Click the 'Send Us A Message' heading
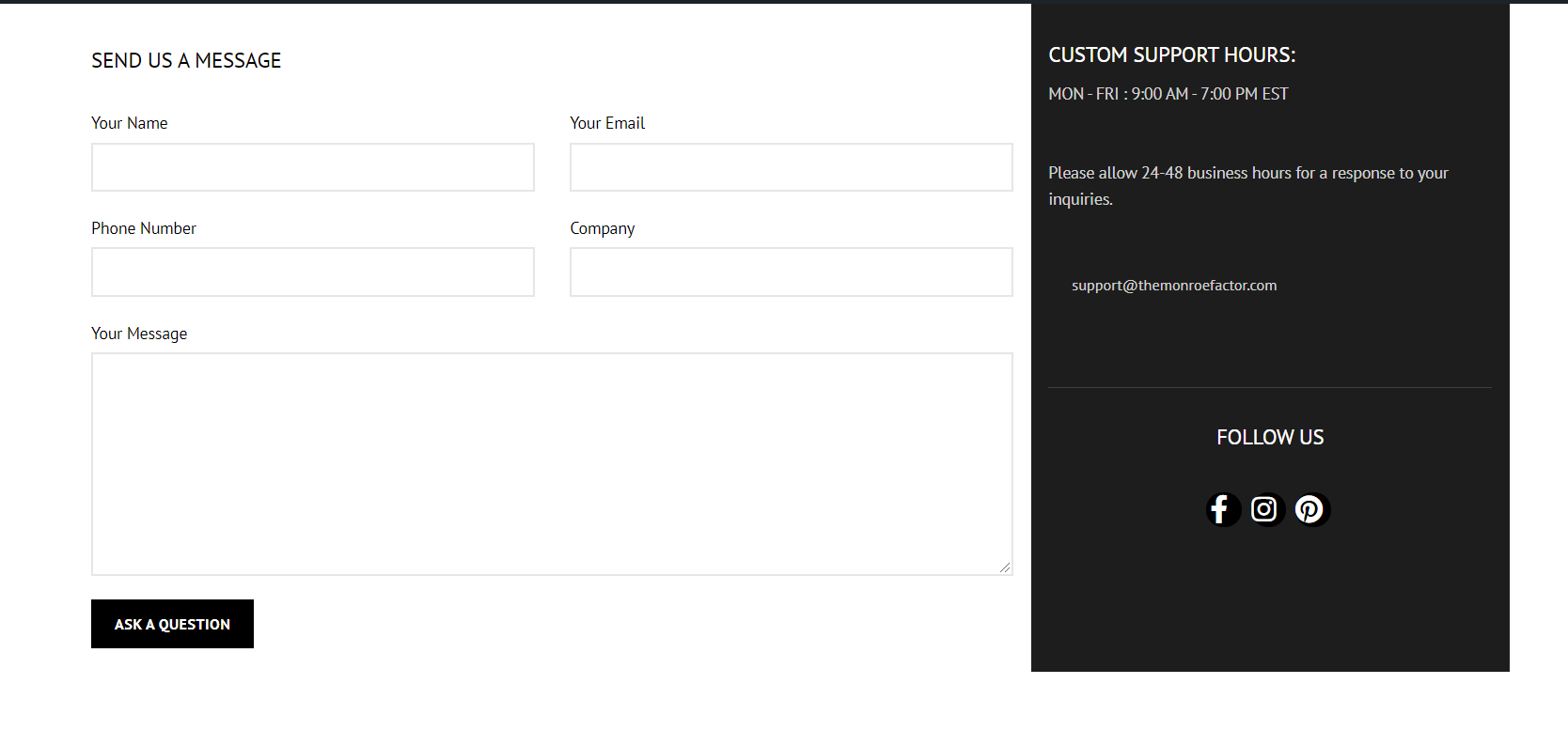The height and width of the screenshot is (746, 1568). tap(186, 61)
